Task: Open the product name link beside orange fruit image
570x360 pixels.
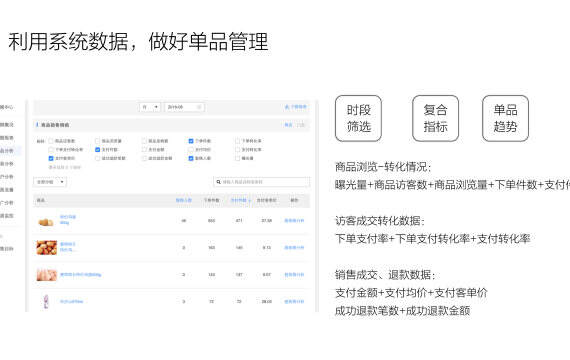Action: 68,247
